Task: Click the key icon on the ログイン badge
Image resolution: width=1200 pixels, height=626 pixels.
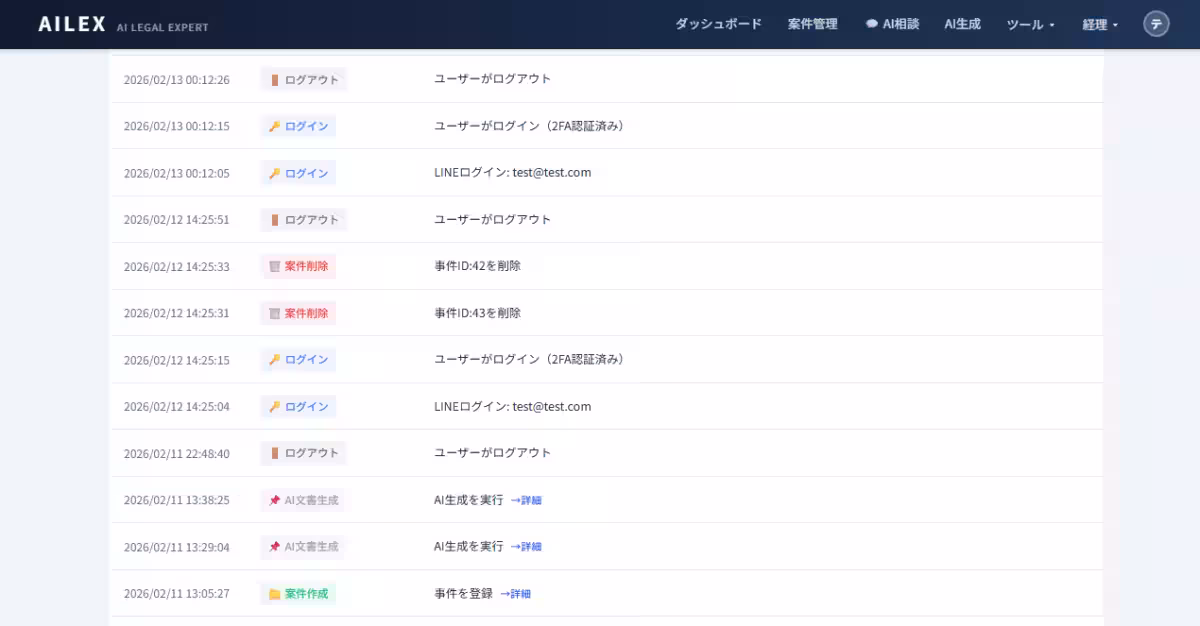Action: (x=274, y=126)
